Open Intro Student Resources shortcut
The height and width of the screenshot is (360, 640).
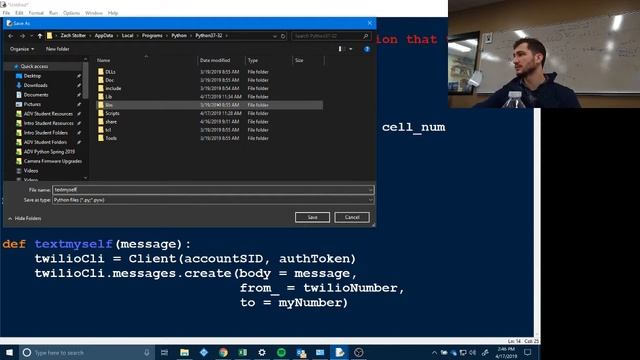click(x=48, y=123)
